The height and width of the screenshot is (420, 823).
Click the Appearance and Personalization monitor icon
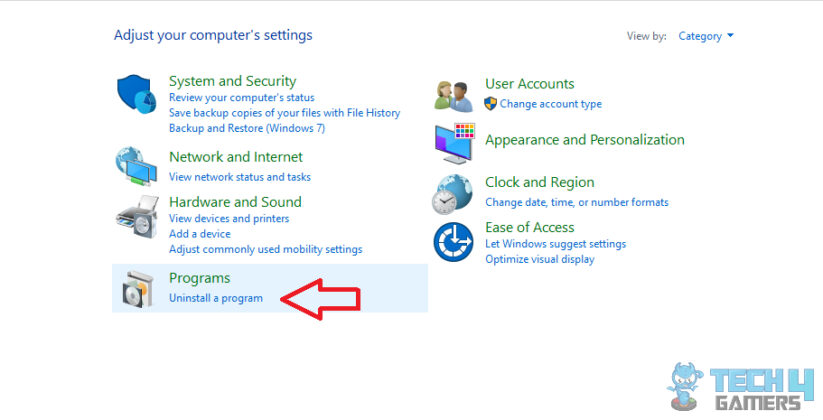(x=454, y=143)
